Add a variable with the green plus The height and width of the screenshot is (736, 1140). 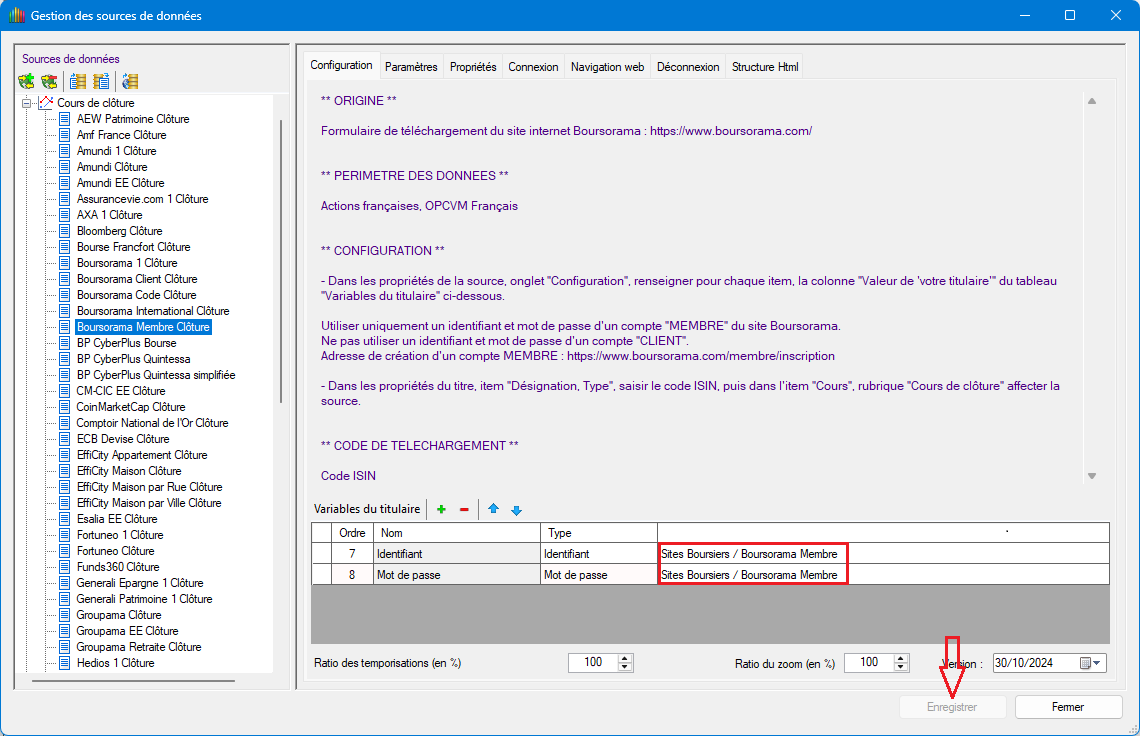[441, 510]
